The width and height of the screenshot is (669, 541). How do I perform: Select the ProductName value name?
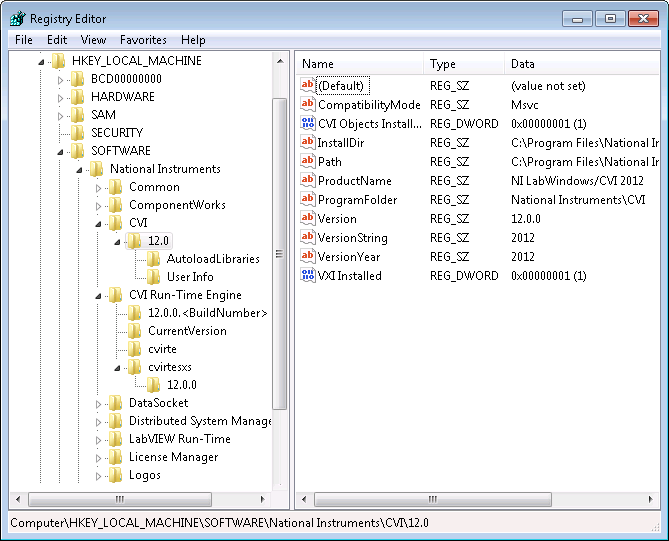tap(355, 181)
